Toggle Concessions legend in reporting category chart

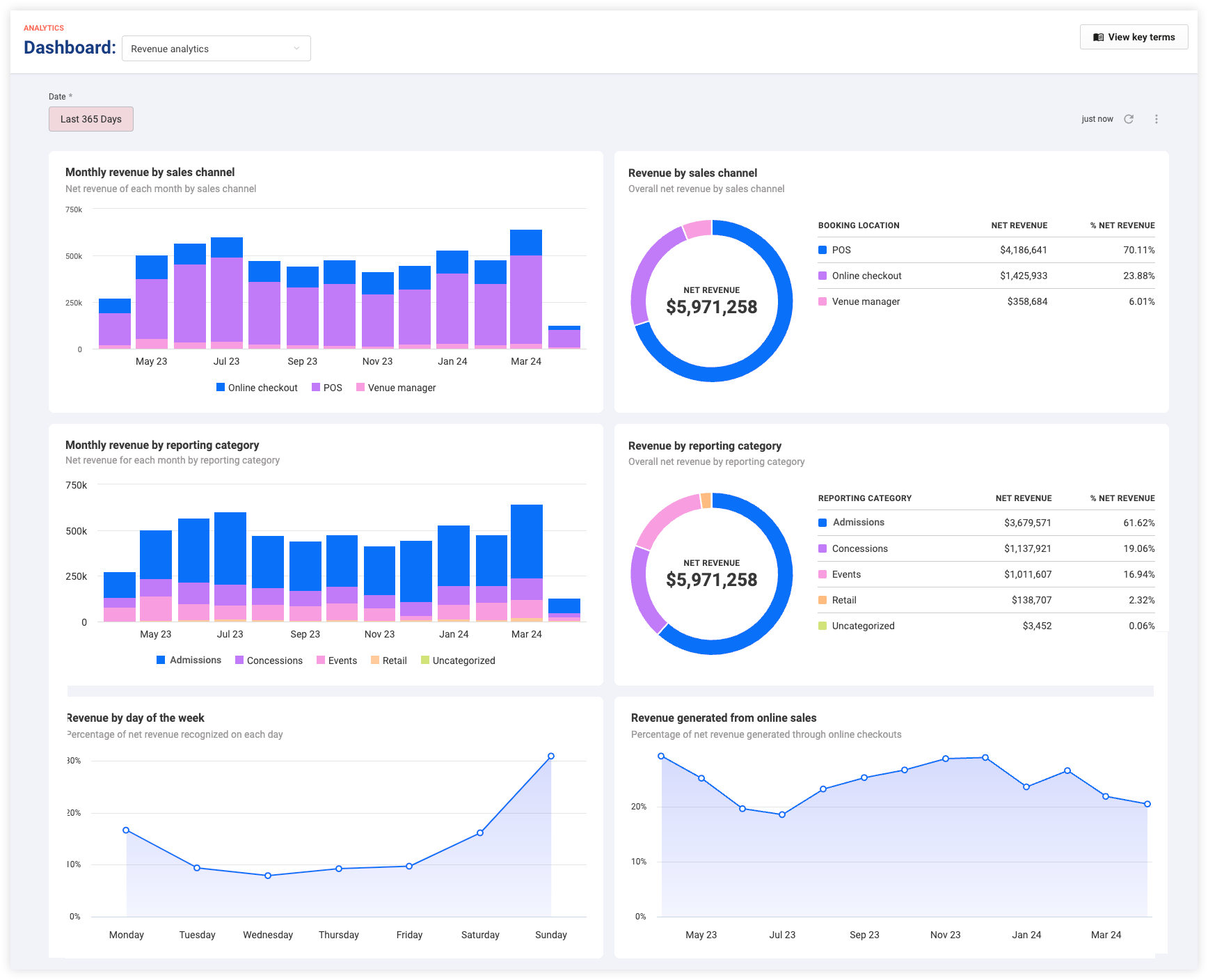(269, 661)
